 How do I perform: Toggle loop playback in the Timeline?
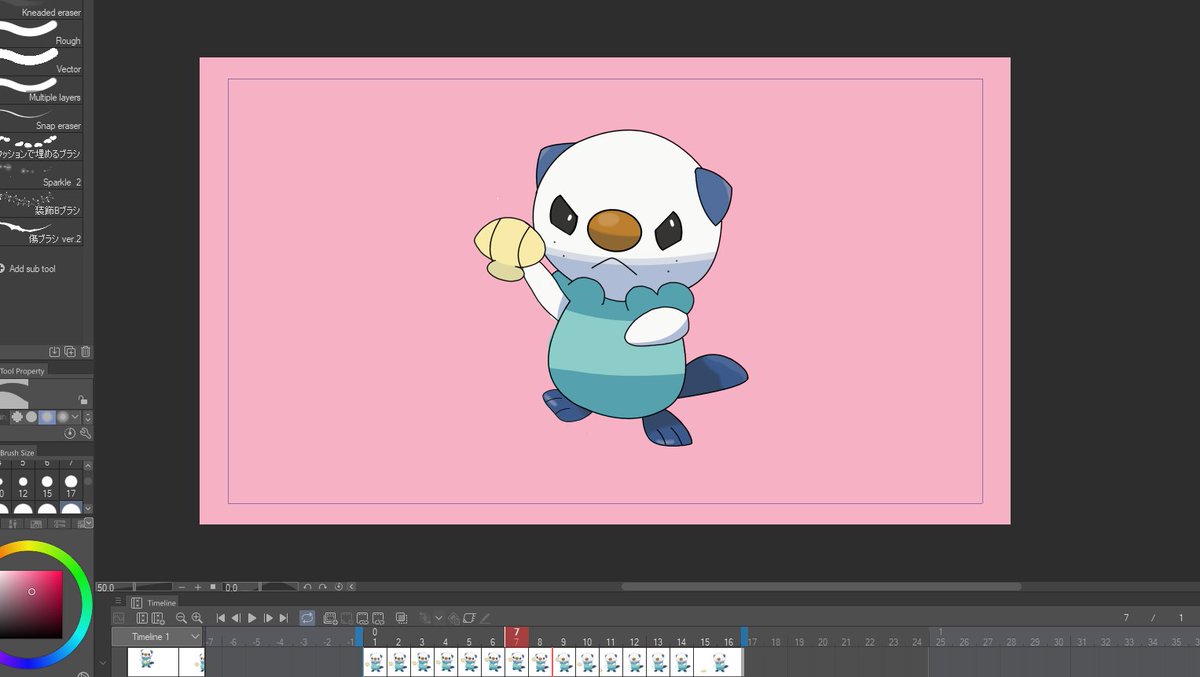[307, 618]
